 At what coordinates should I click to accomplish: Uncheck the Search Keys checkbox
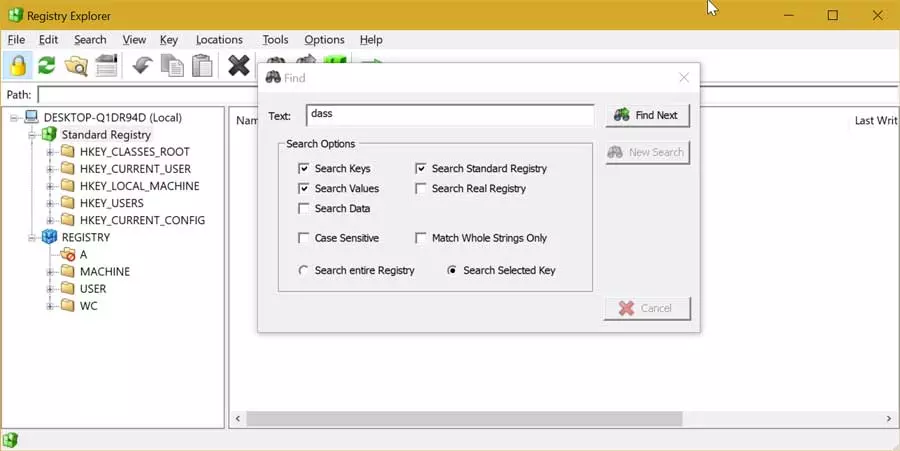tap(304, 168)
